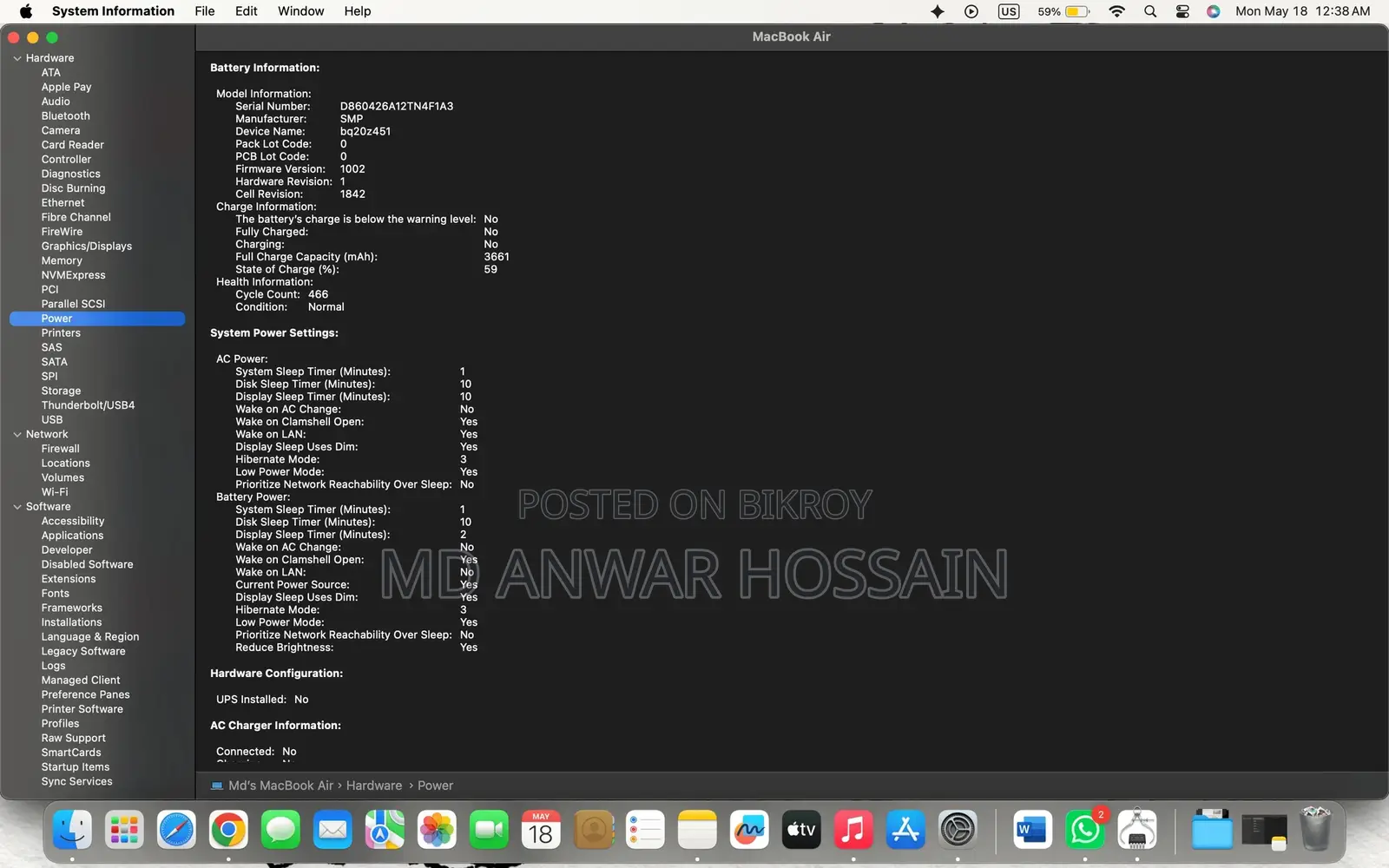Select Applications under Software
The image size is (1389, 868).
coord(72,536)
